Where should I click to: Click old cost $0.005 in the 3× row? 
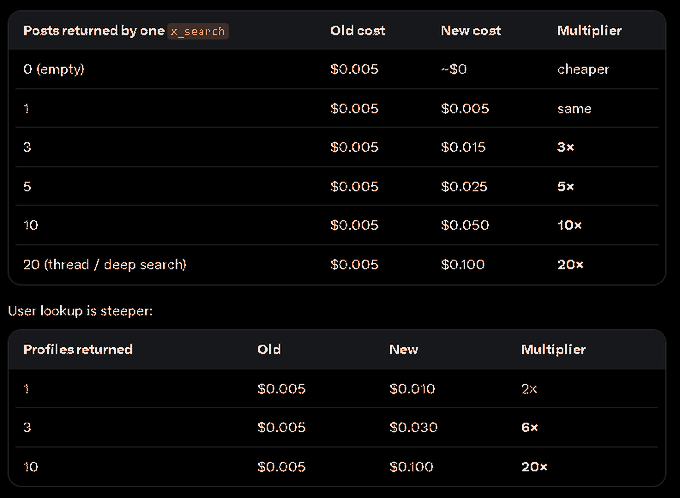click(x=354, y=147)
